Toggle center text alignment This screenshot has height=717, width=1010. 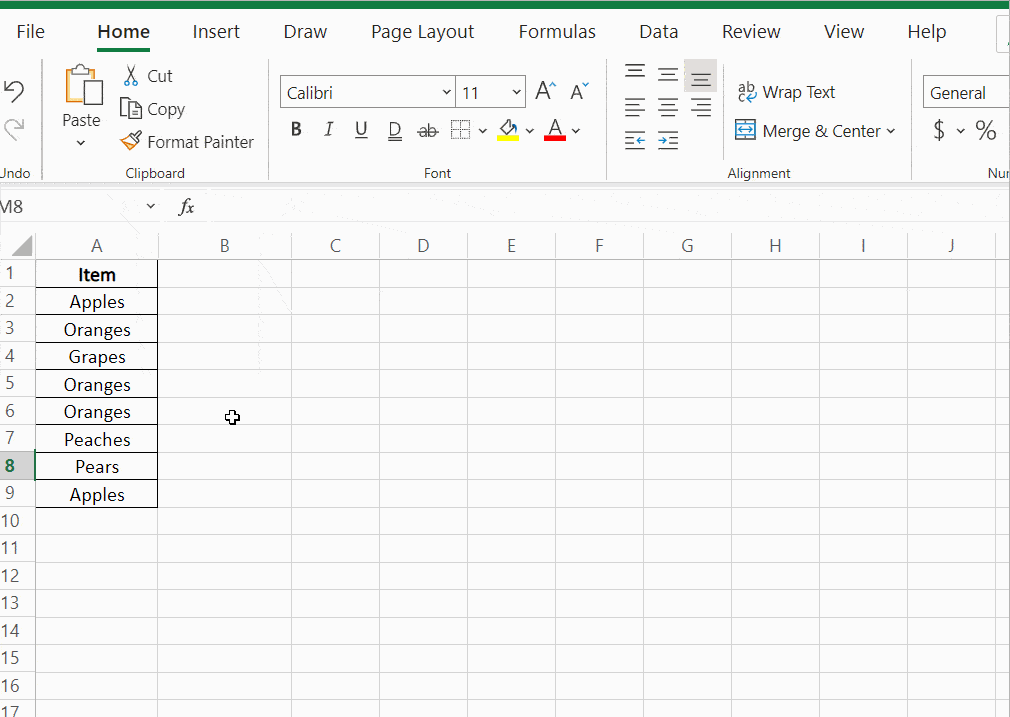tap(668, 107)
